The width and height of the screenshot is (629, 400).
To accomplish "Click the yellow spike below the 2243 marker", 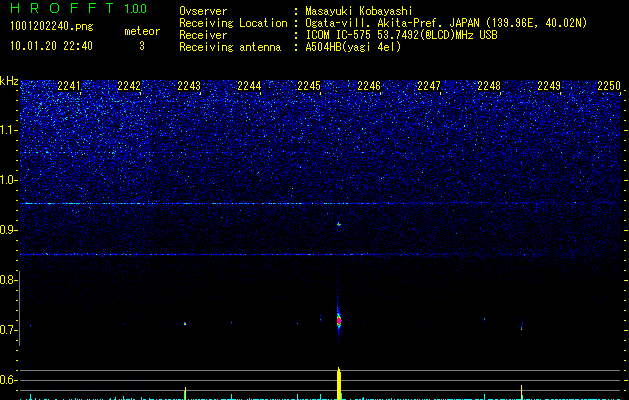I will pos(185,393).
